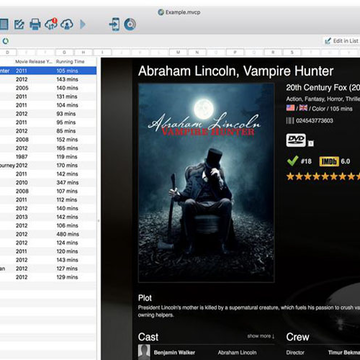Click the export to mobile device icon
The height and width of the screenshot is (360, 360).
click(114, 24)
